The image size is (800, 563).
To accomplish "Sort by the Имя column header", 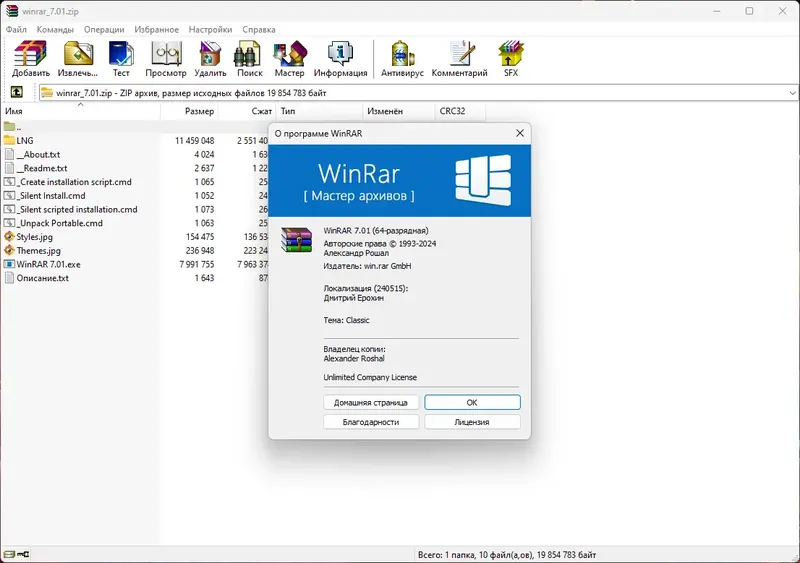I will pyautogui.click(x=81, y=111).
